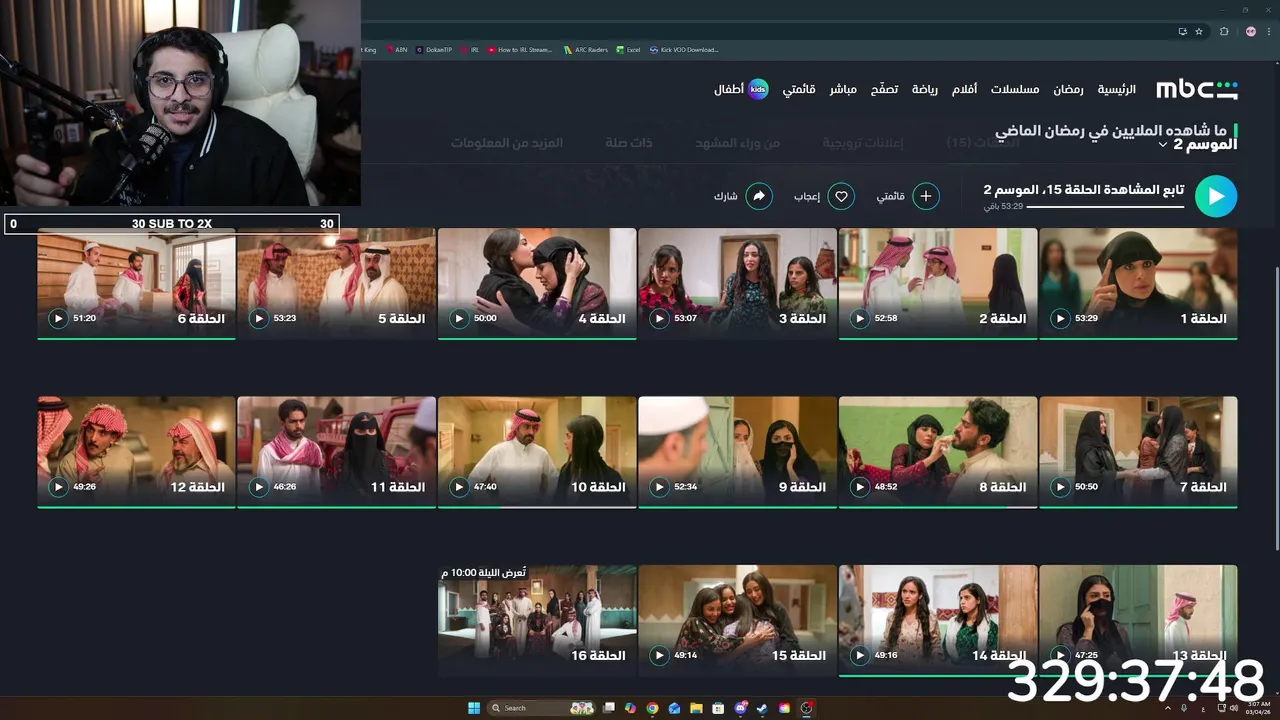The height and width of the screenshot is (720, 1280).
Task: Open the الرئيسية nav item
Action: (1117, 89)
